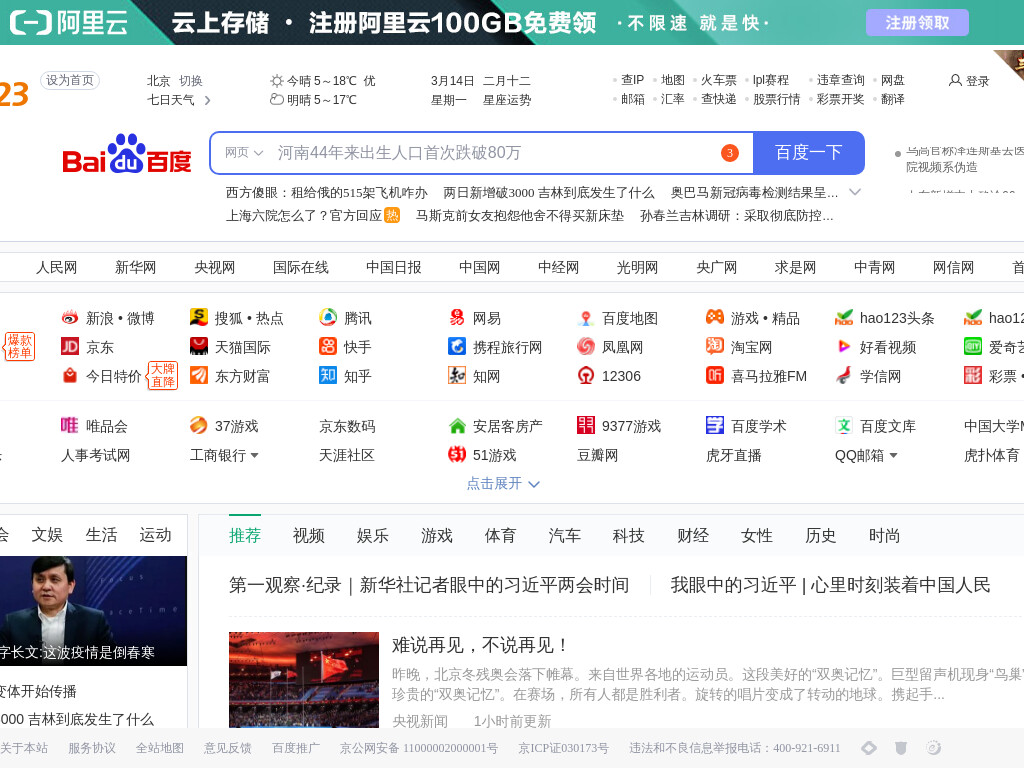Click the 37 games icon
1024x768 pixels.
pyautogui.click(x=199, y=425)
